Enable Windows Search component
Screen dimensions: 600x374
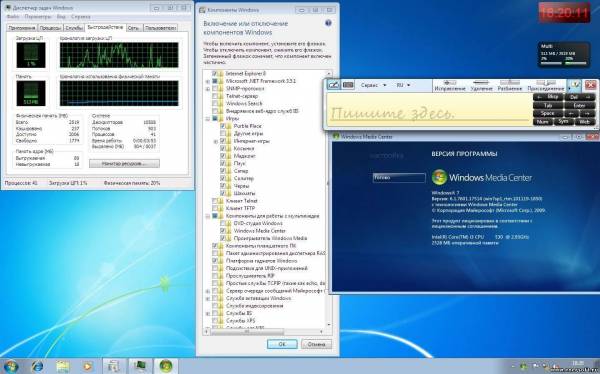215,103
